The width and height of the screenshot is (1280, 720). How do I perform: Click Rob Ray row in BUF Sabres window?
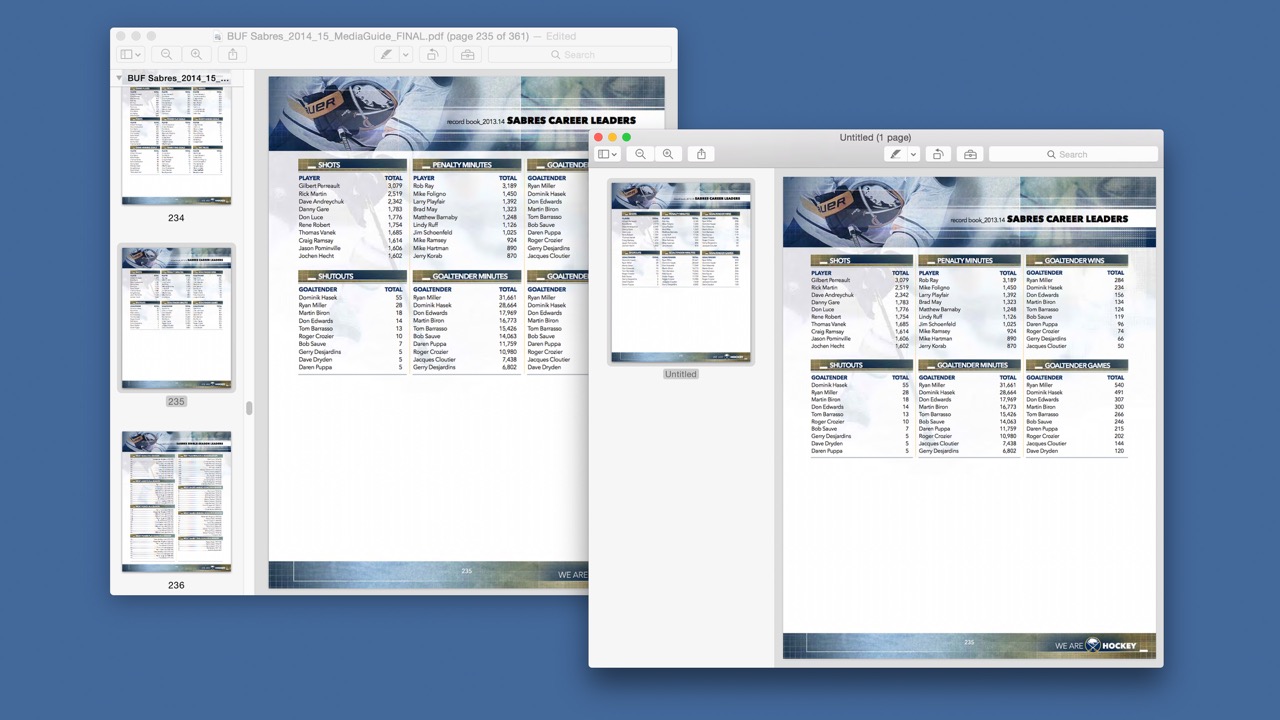tap(465, 186)
